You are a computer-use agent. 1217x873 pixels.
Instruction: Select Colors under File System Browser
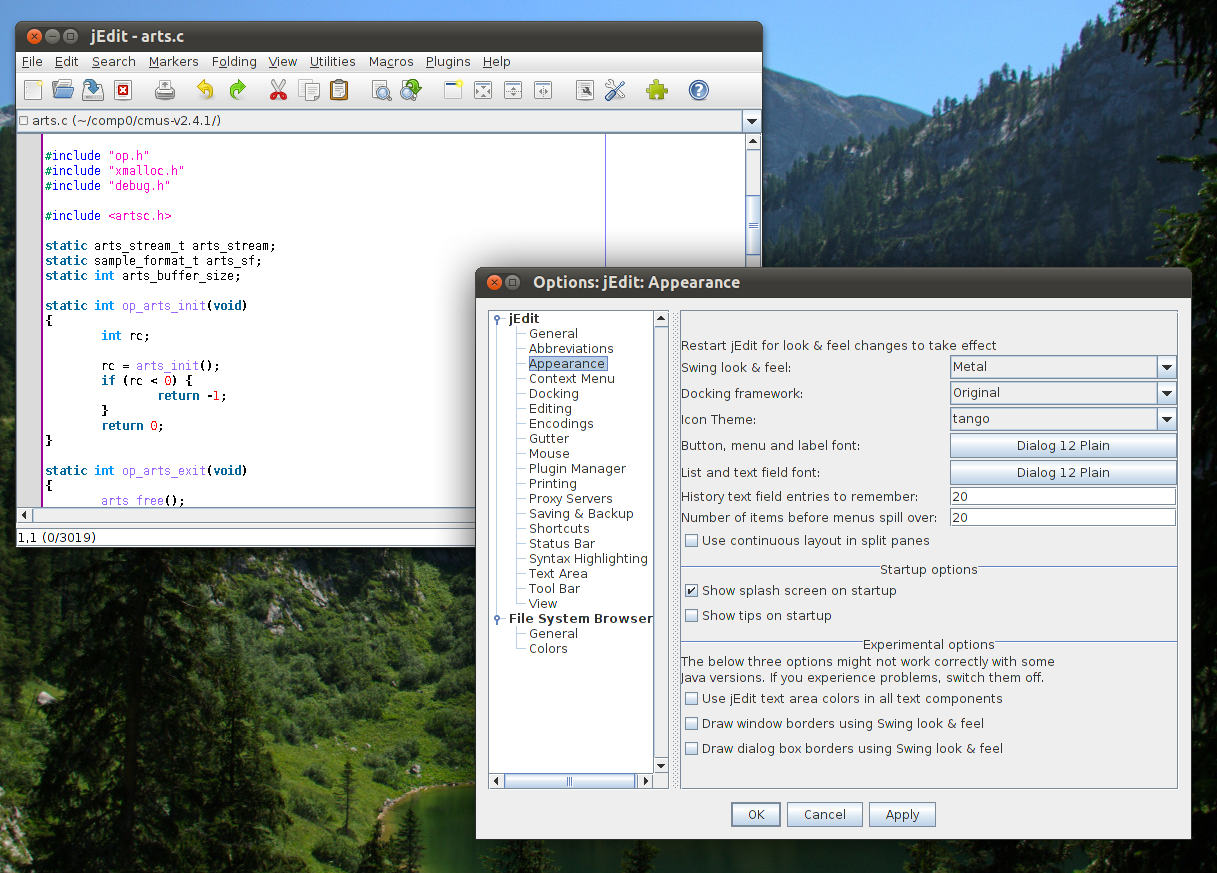(x=548, y=649)
